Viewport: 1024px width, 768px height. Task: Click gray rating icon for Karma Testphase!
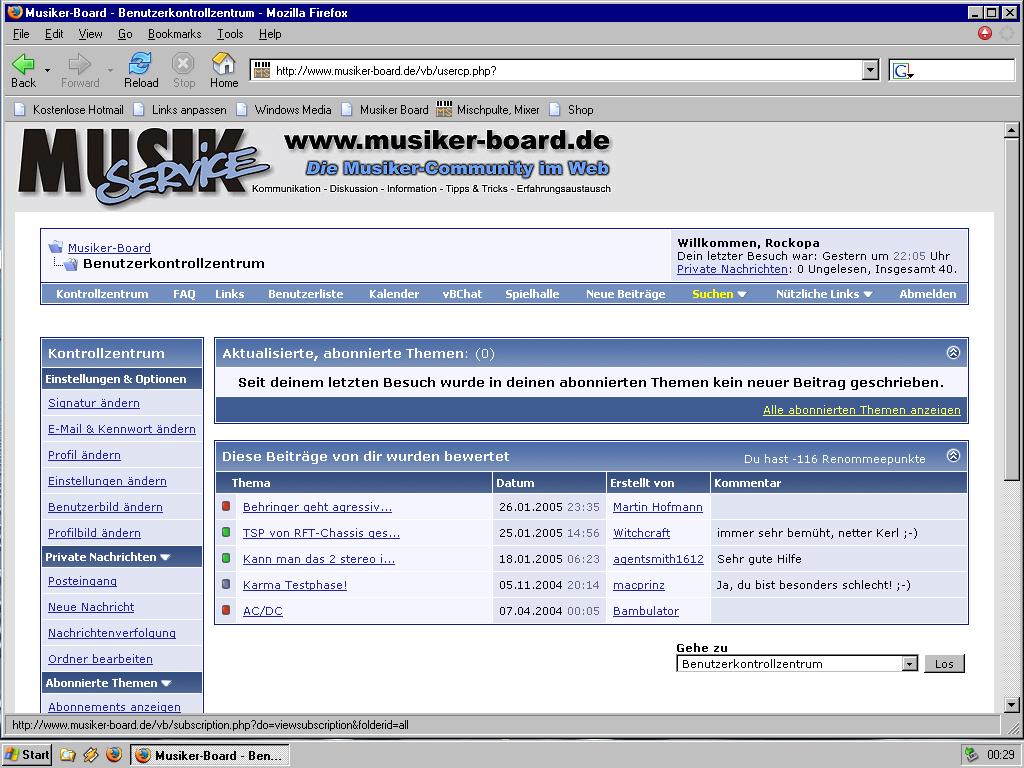pos(226,584)
